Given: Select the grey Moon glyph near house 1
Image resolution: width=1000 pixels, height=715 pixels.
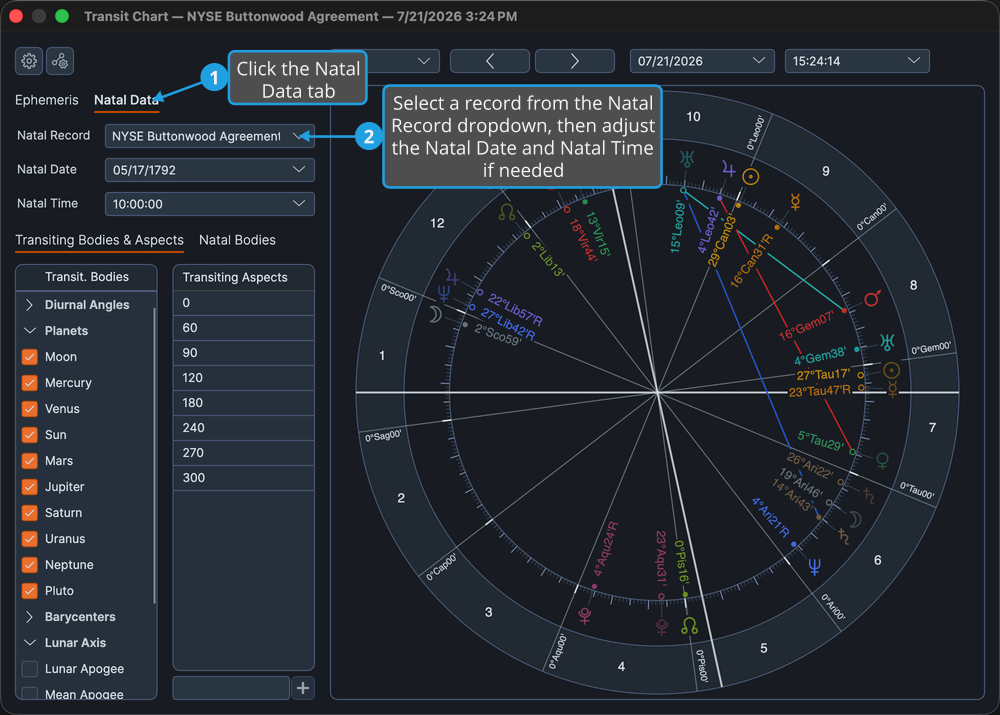Looking at the screenshot, I should pos(435,314).
